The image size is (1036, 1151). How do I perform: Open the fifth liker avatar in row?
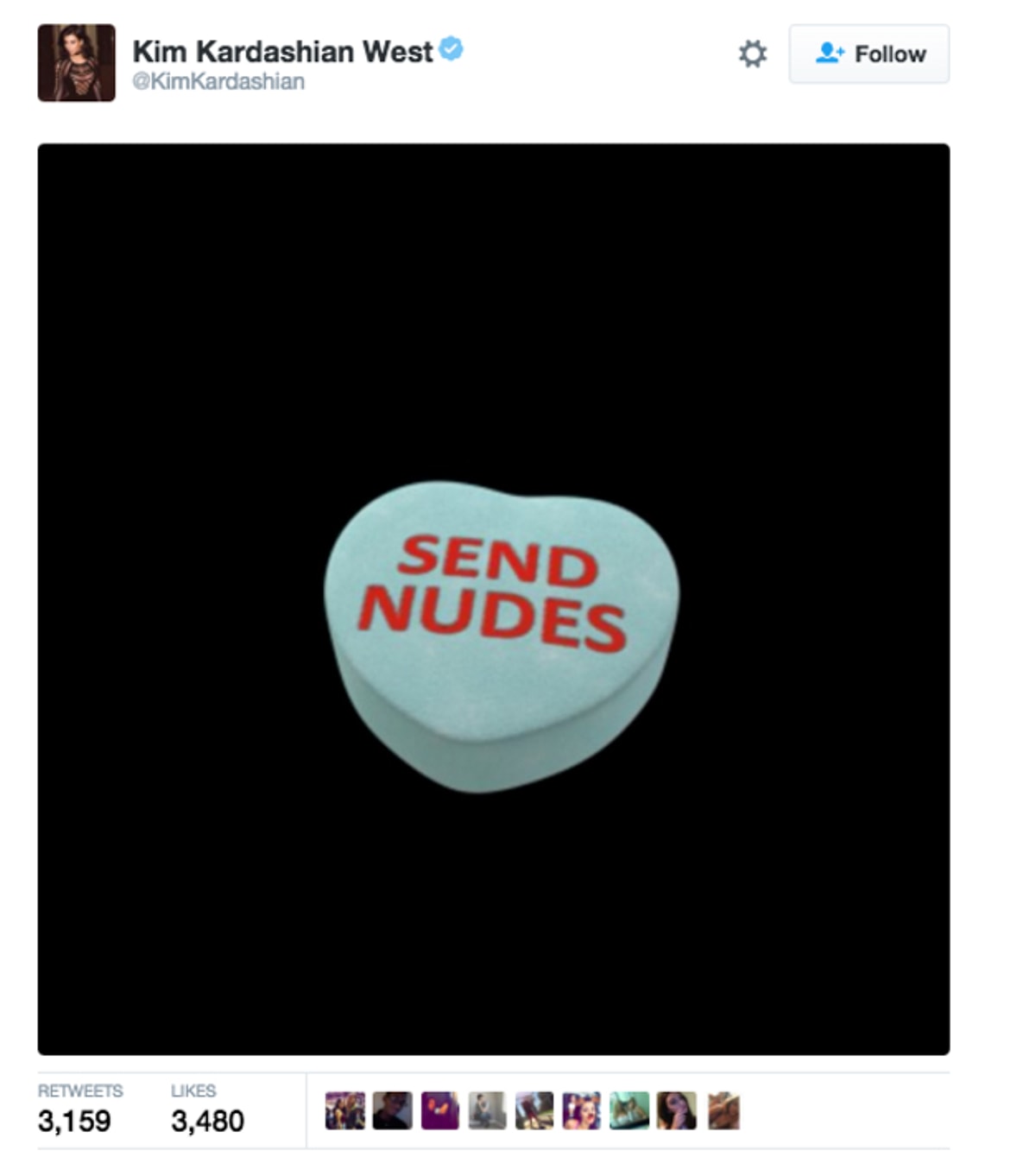coord(534,1110)
